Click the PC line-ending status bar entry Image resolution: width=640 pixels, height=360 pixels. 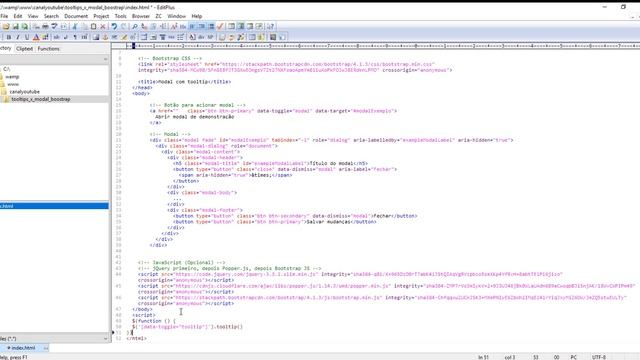click(573, 357)
